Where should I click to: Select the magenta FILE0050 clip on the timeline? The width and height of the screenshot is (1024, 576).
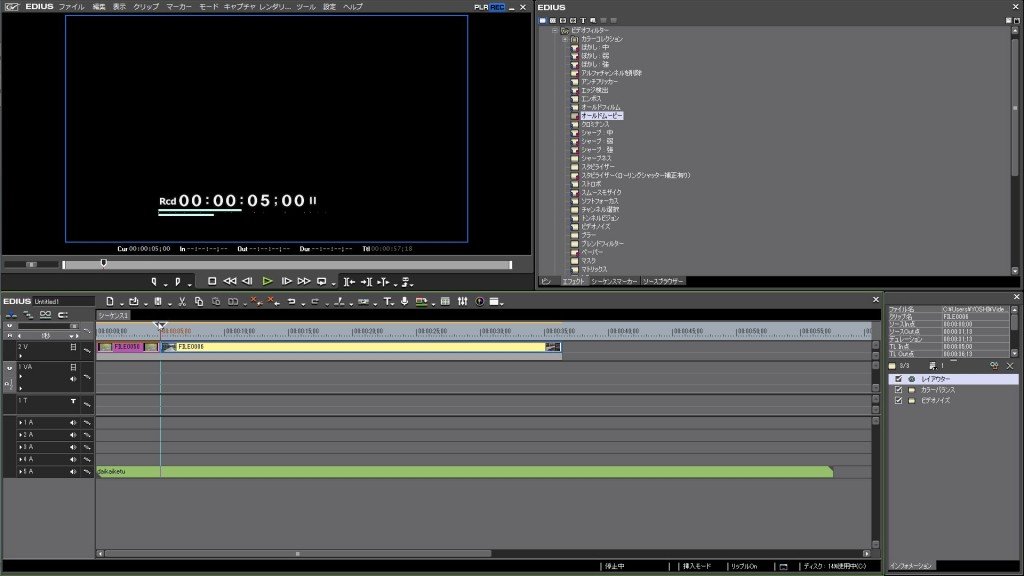(x=128, y=347)
